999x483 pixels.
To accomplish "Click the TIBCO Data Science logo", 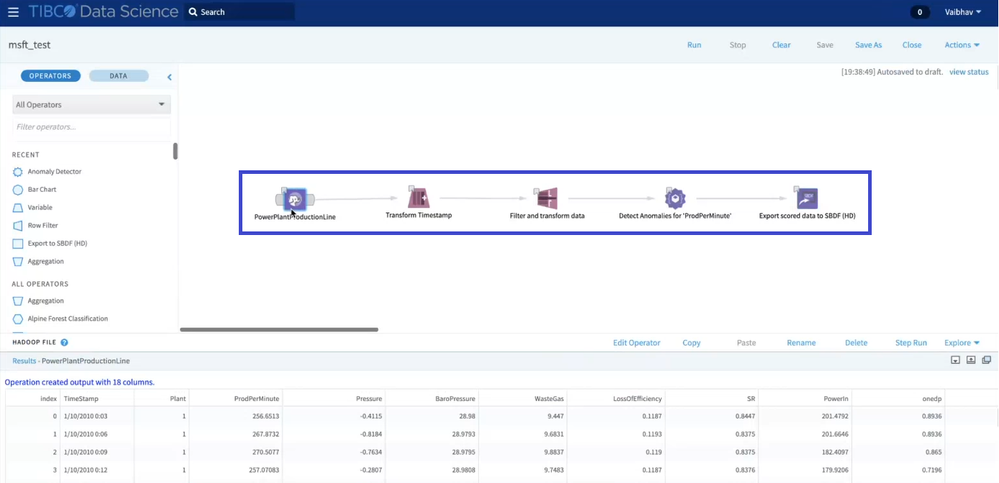I will [x=103, y=11].
